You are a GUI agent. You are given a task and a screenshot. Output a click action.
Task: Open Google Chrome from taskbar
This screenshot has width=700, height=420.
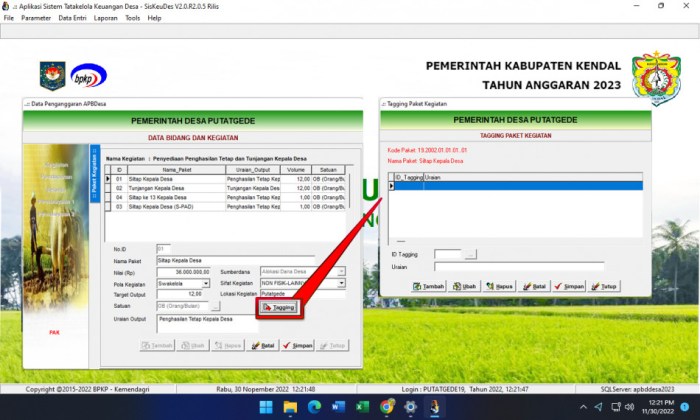(387, 407)
